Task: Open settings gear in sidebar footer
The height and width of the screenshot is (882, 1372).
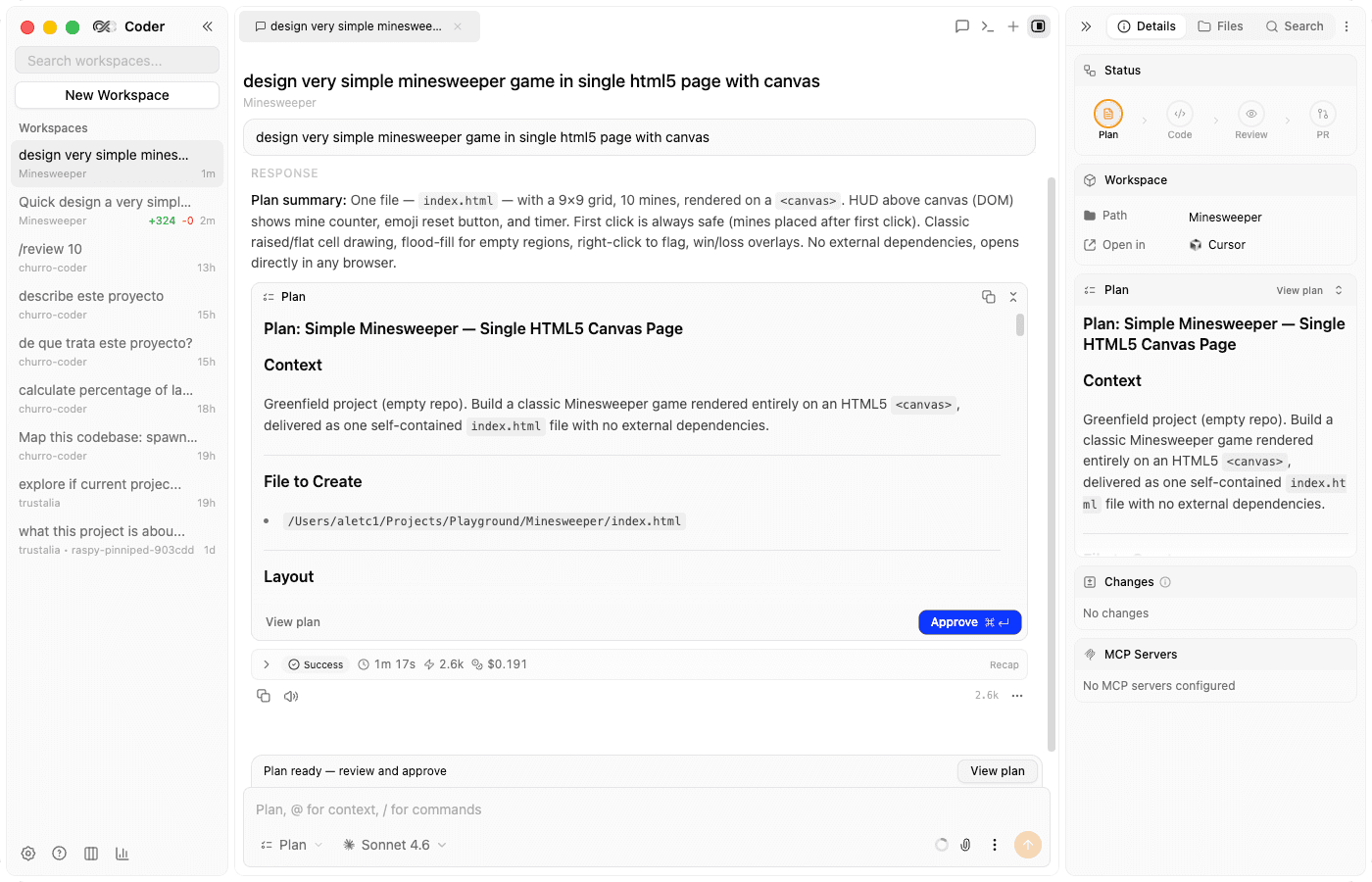Action: point(28,854)
